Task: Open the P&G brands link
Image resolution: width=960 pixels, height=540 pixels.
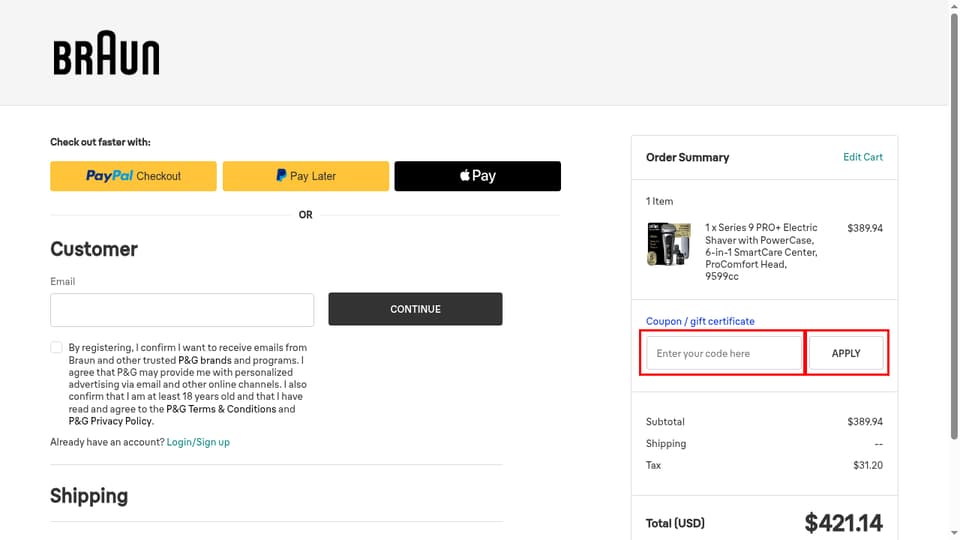Action: point(204,360)
